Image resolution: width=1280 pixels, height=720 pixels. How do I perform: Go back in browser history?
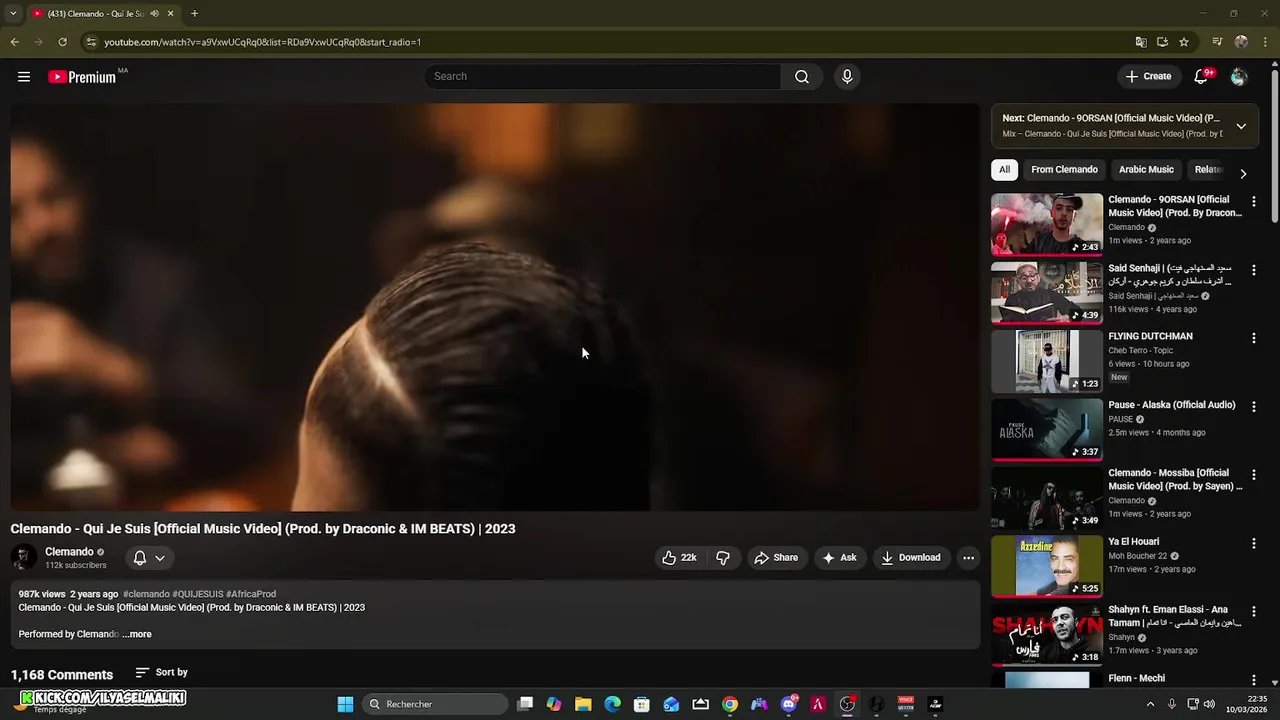[x=14, y=42]
